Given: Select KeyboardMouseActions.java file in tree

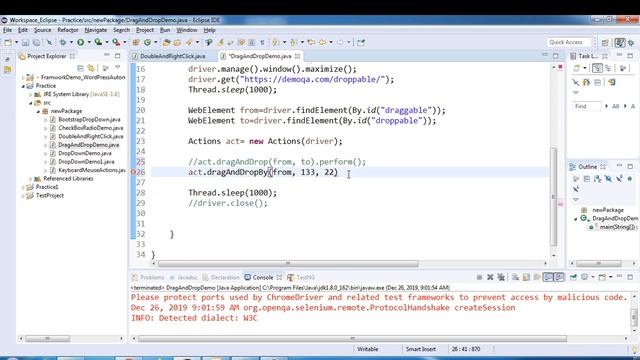Looking at the screenshot, I should [x=92, y=170].
